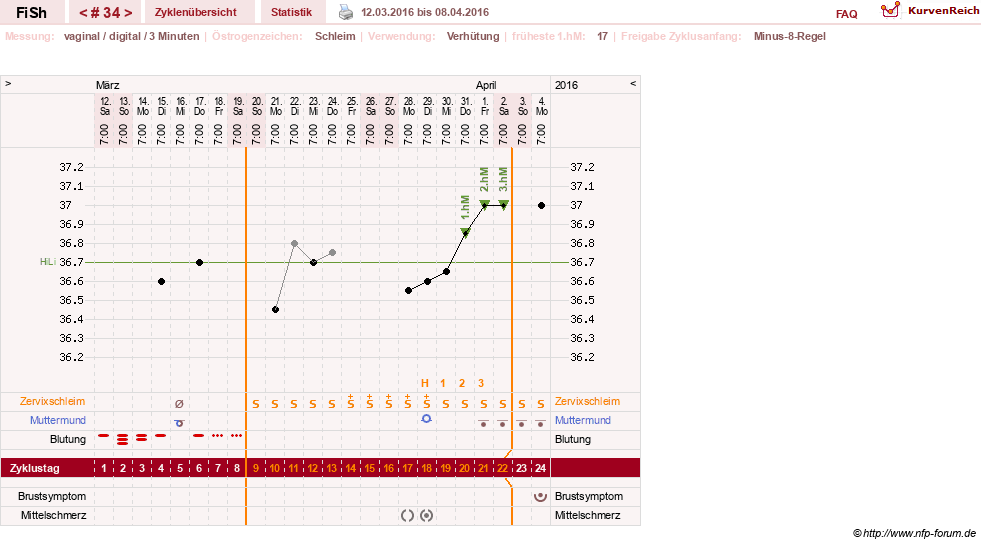This screenshot has width=981, height=545.
Task: Open the Zyklenübersicht tab
Action: [x=196, y=12]
